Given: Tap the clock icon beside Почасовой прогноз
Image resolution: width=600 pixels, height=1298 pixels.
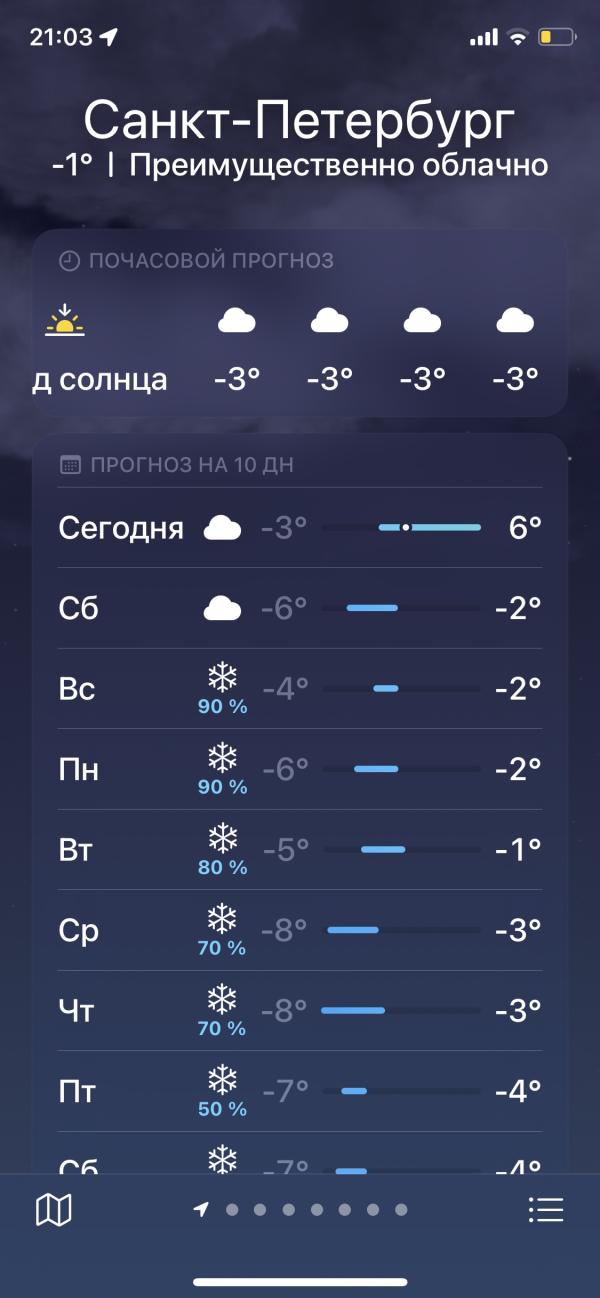Looking at the screenshot, I should click(69, 261).
